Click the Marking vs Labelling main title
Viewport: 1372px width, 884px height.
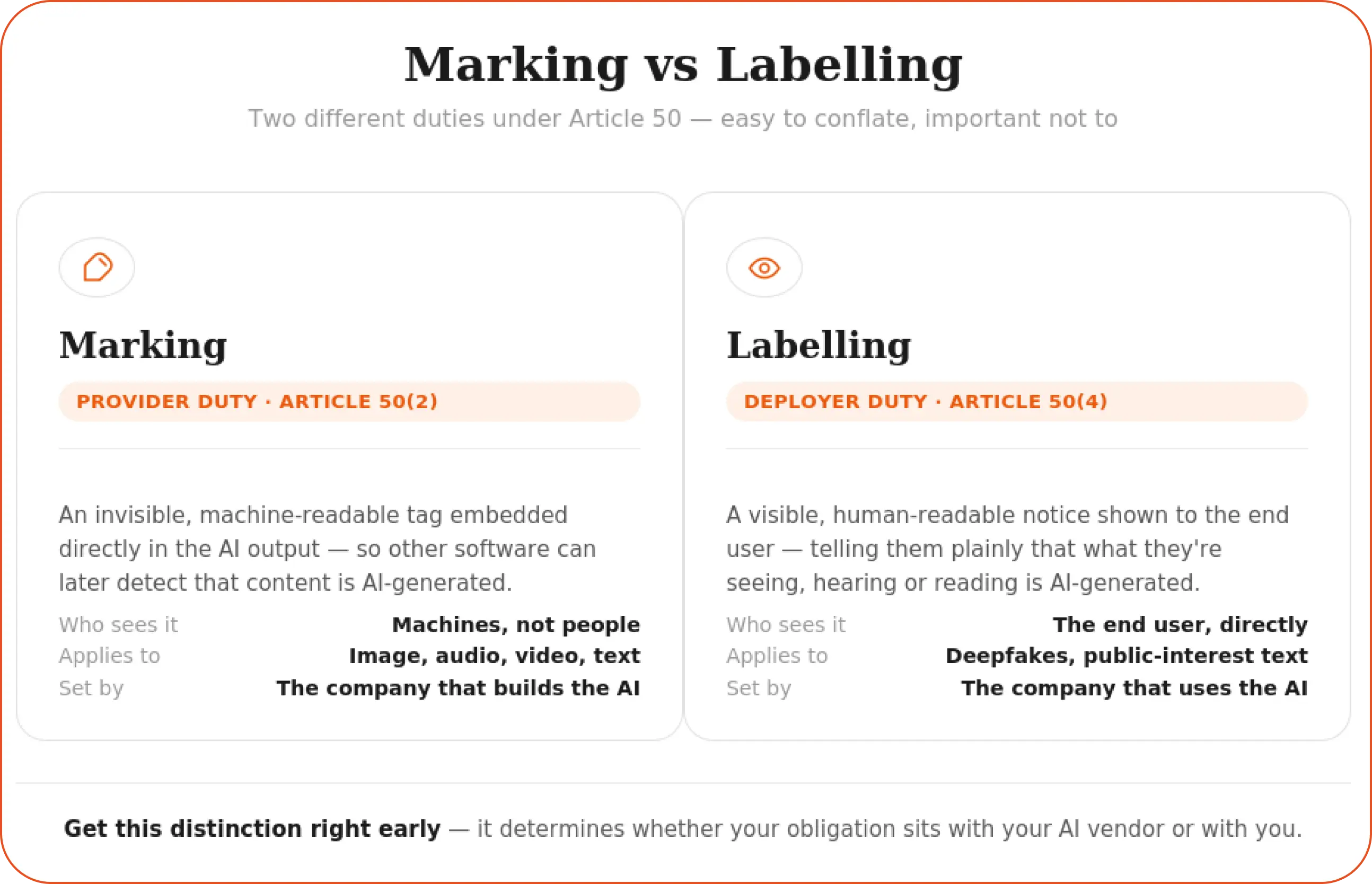pyautogui.click(x=684, y=65)
